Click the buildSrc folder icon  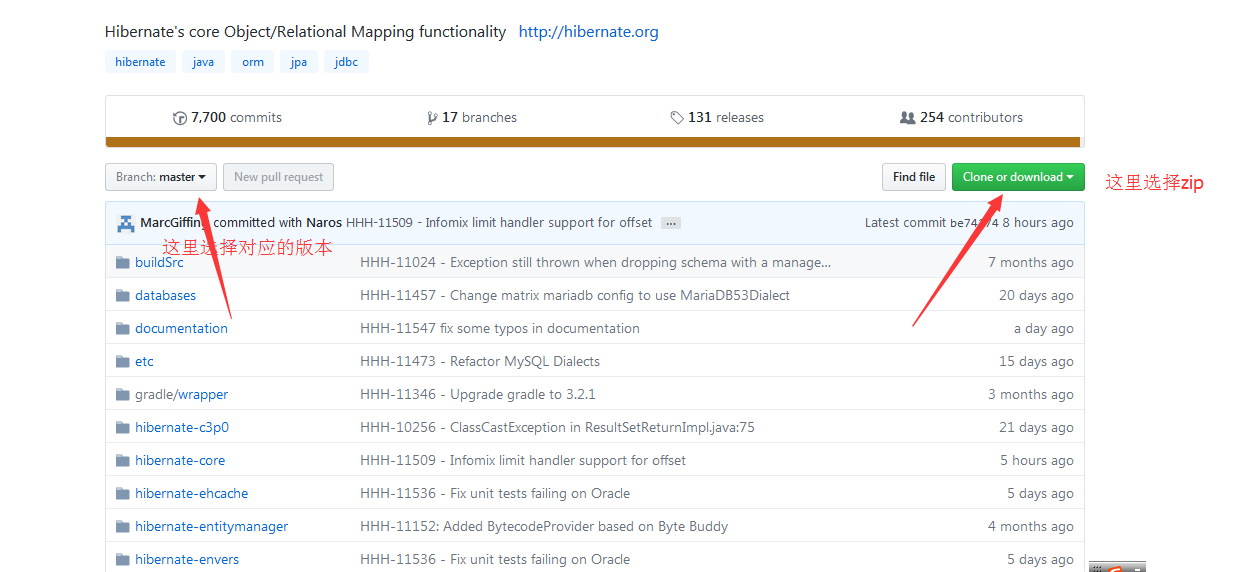point(123,263)
